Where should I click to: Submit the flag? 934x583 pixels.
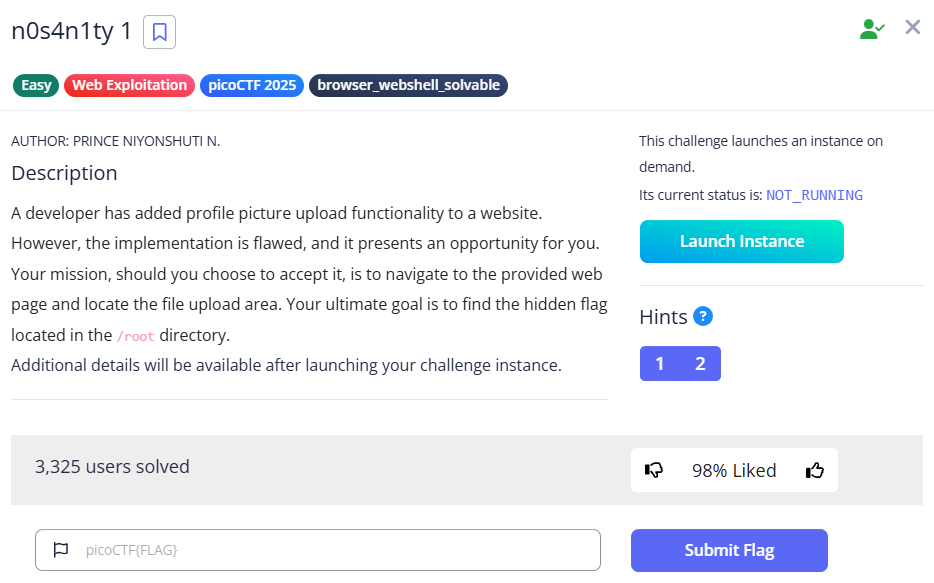pyautogui.click(x=728, y=550)
